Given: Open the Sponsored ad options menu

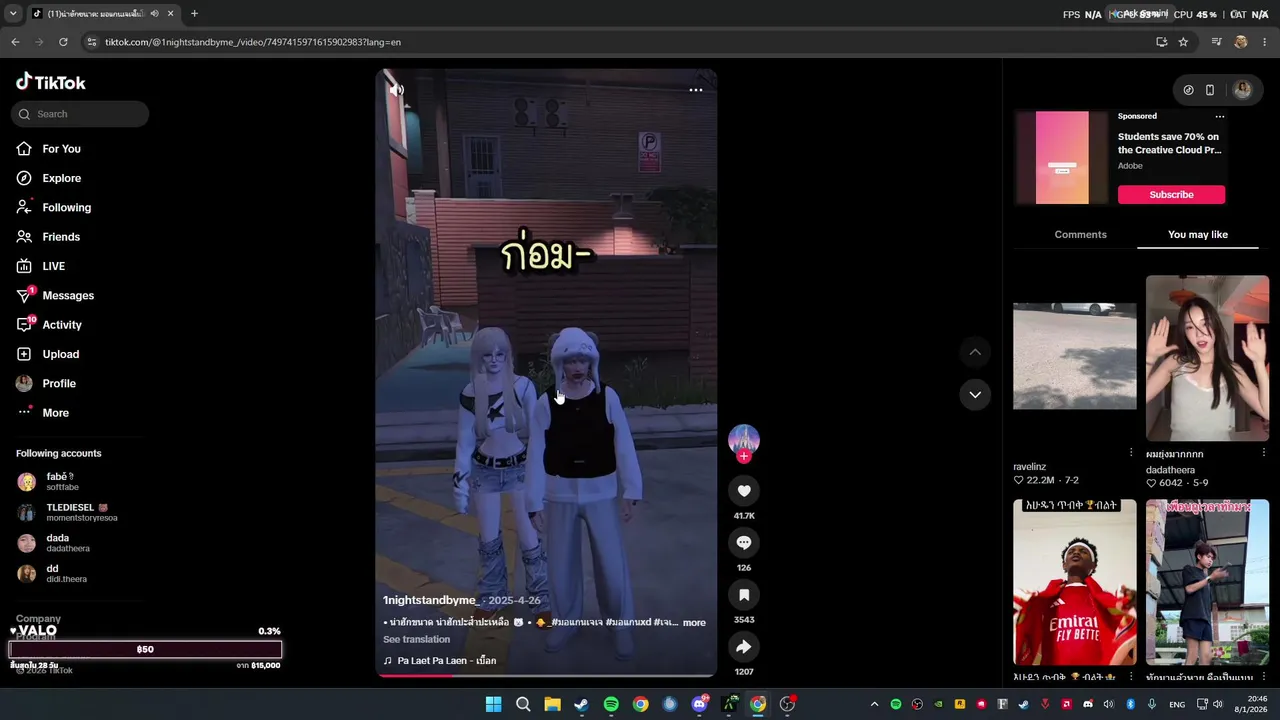Looking at the screenshot, I should (1219, 117).
